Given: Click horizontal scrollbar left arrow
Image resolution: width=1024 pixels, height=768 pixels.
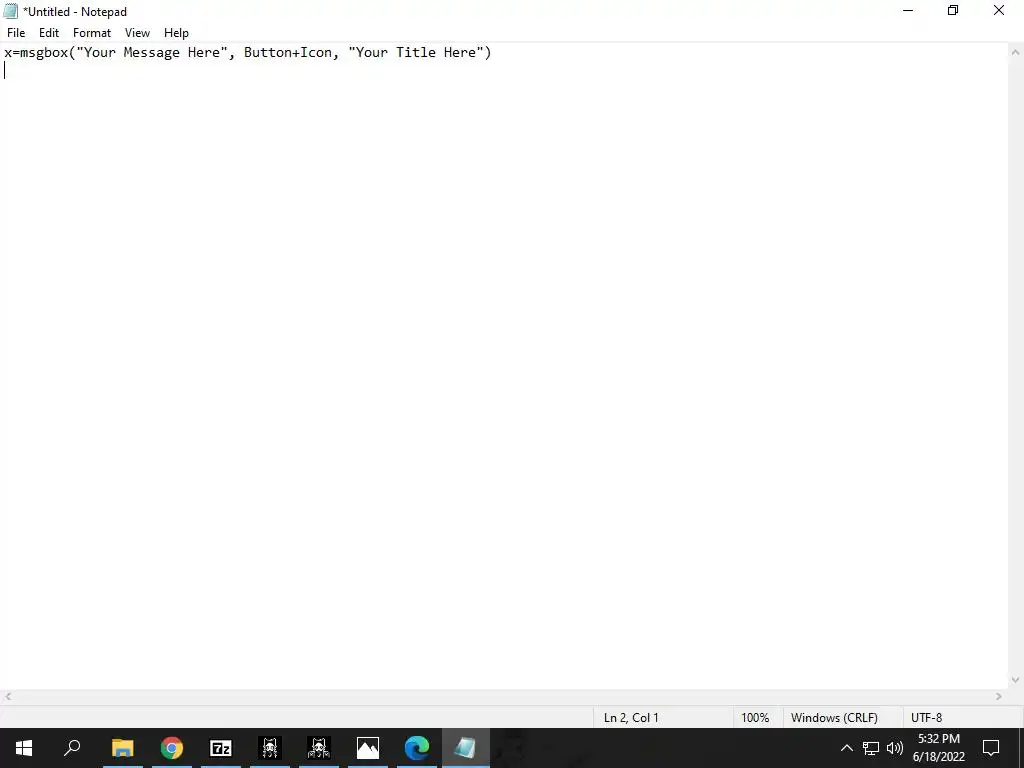Looking at the screenshot, I should (x=7, y=697).
